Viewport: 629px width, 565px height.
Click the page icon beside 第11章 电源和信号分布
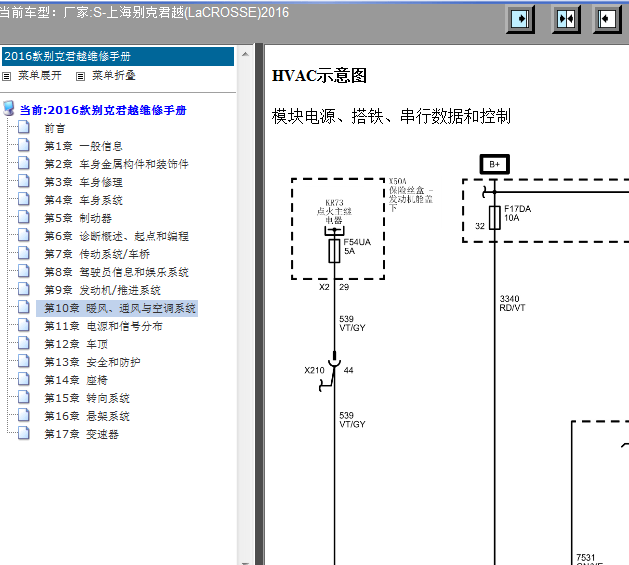(24, 325)
